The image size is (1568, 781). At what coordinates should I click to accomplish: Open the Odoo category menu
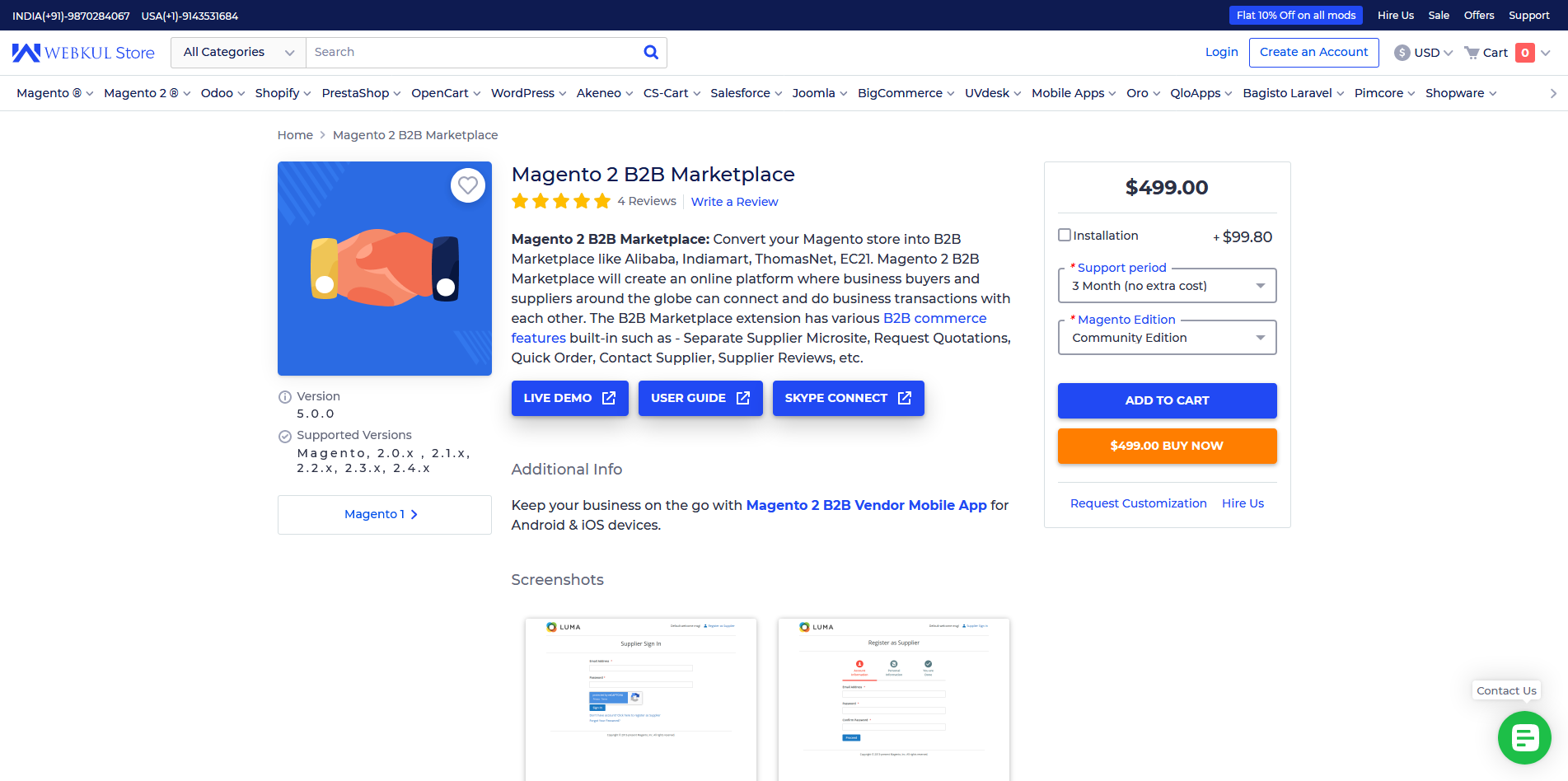[x=222, y=93]
